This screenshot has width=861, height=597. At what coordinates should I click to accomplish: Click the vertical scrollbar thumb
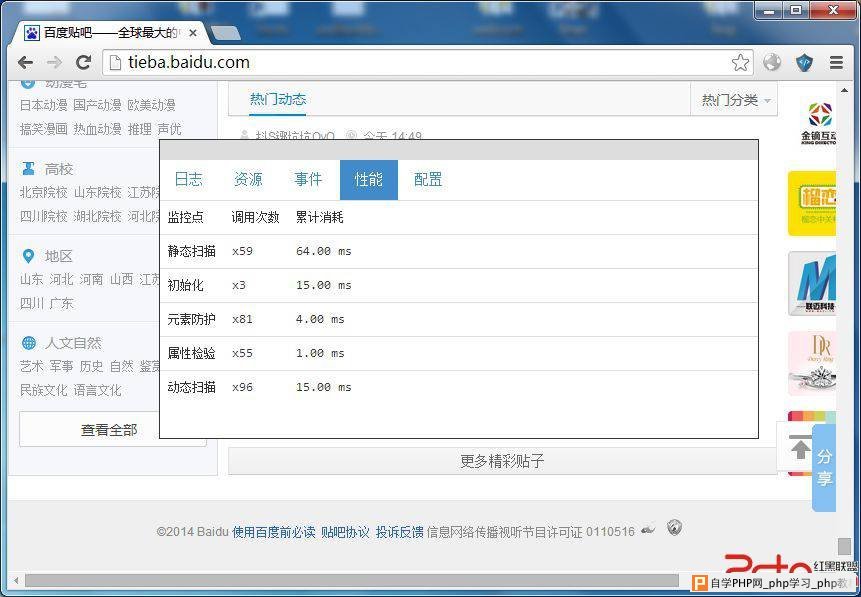point(844,546)
